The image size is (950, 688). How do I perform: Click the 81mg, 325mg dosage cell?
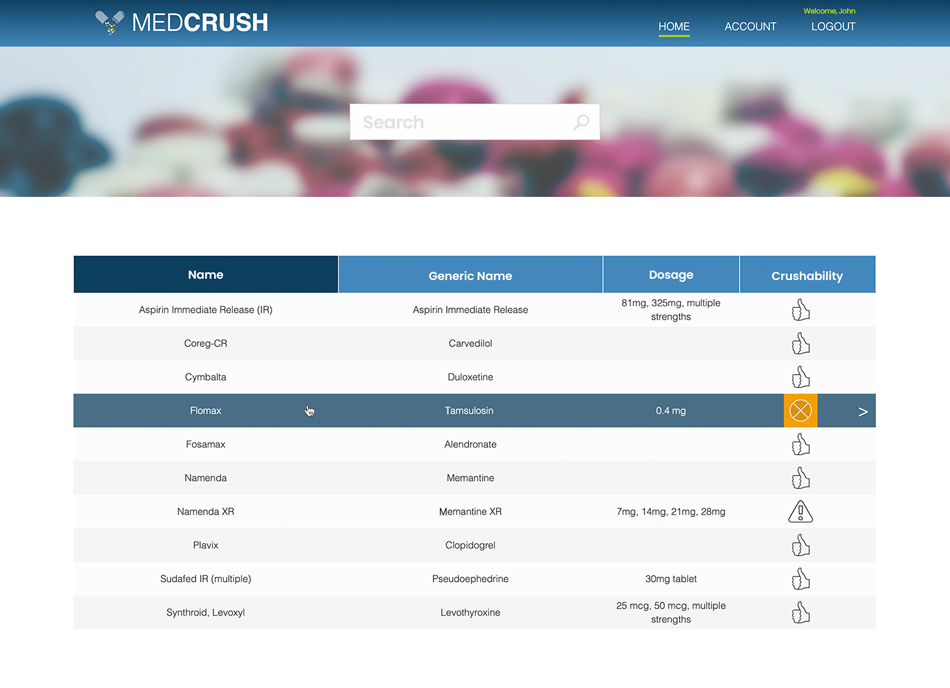(x=671, y=309)
